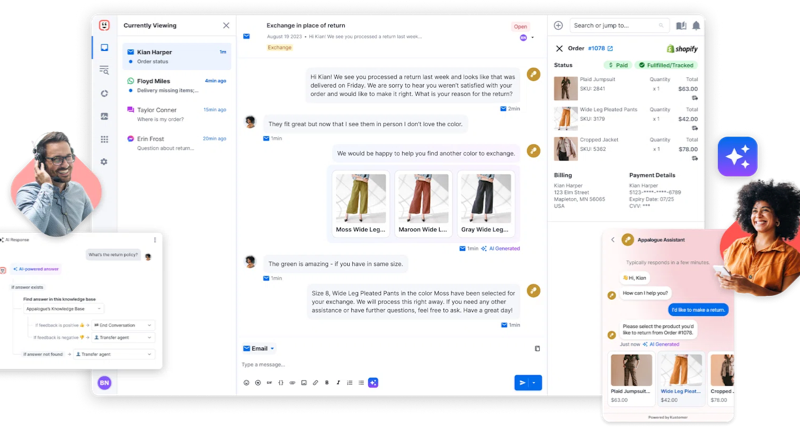Image resolution: width=800 pixels, height=430 pixels.
Task: Click the Fulfilled/Tracked status badge
Action: tap(666, 65)
